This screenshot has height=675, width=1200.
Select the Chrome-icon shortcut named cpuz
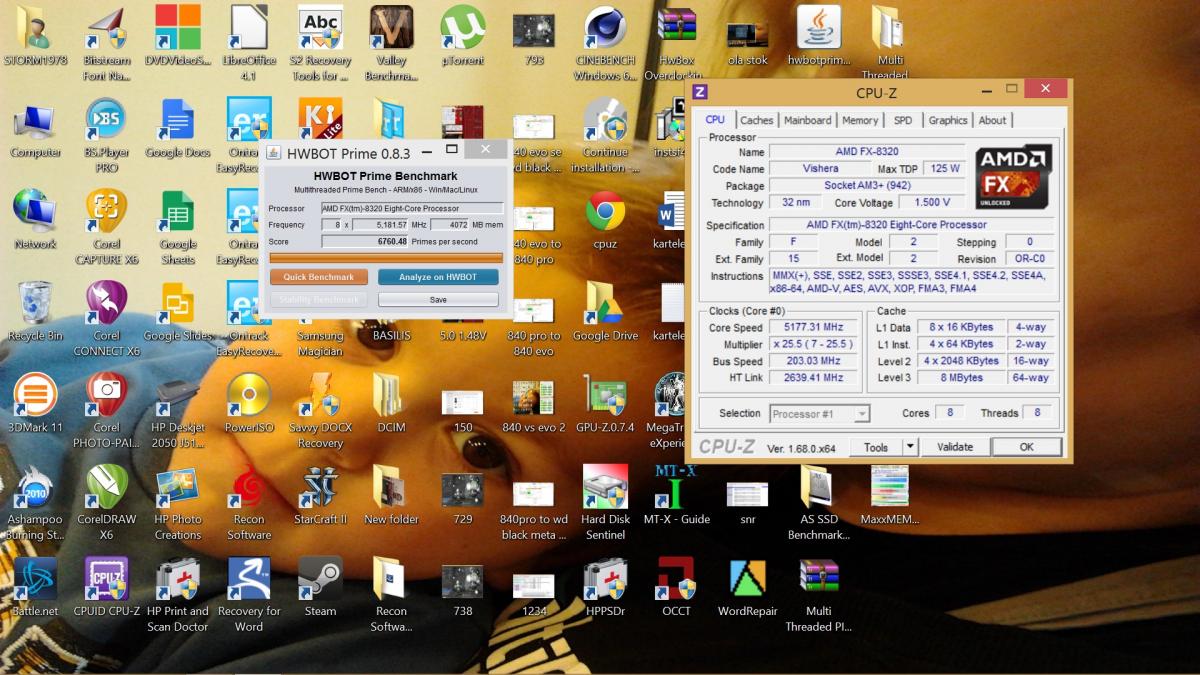point(605,220)
